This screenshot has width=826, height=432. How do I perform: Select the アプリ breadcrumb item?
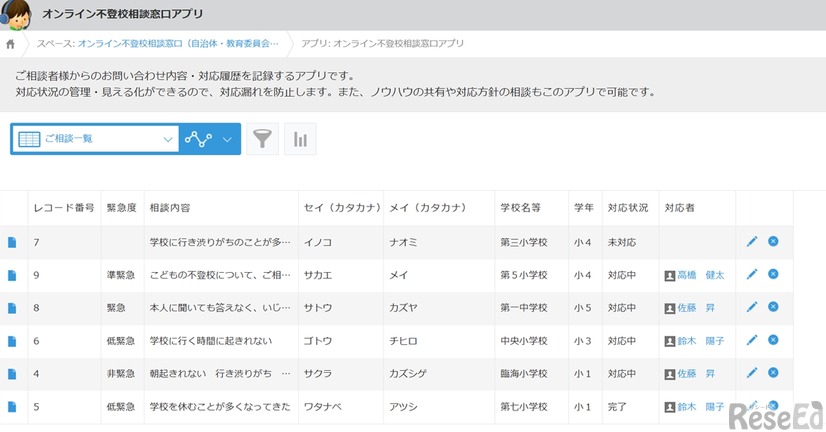coord(382,44)
